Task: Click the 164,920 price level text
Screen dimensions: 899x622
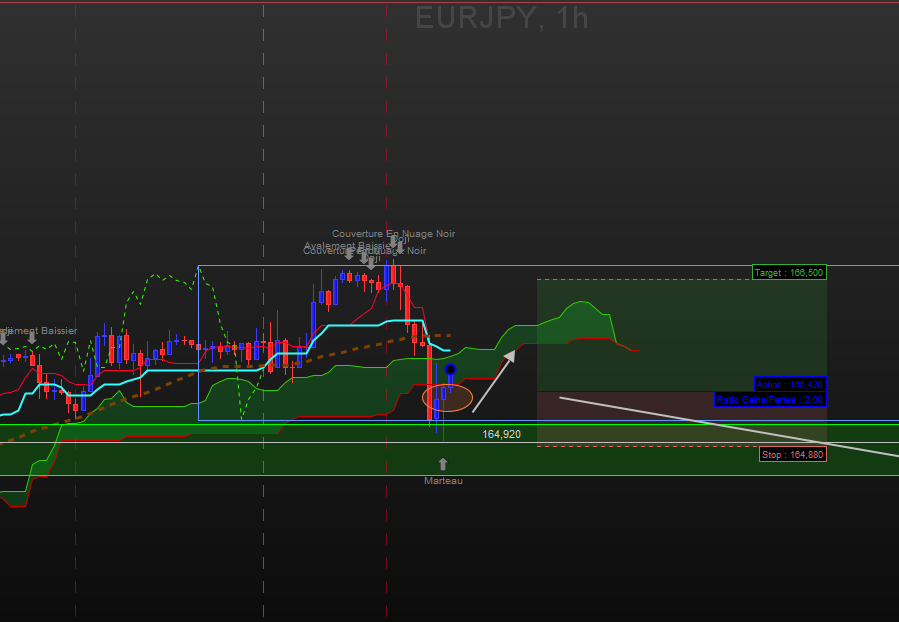Action: pyautogui.click(x=501, y=434)
